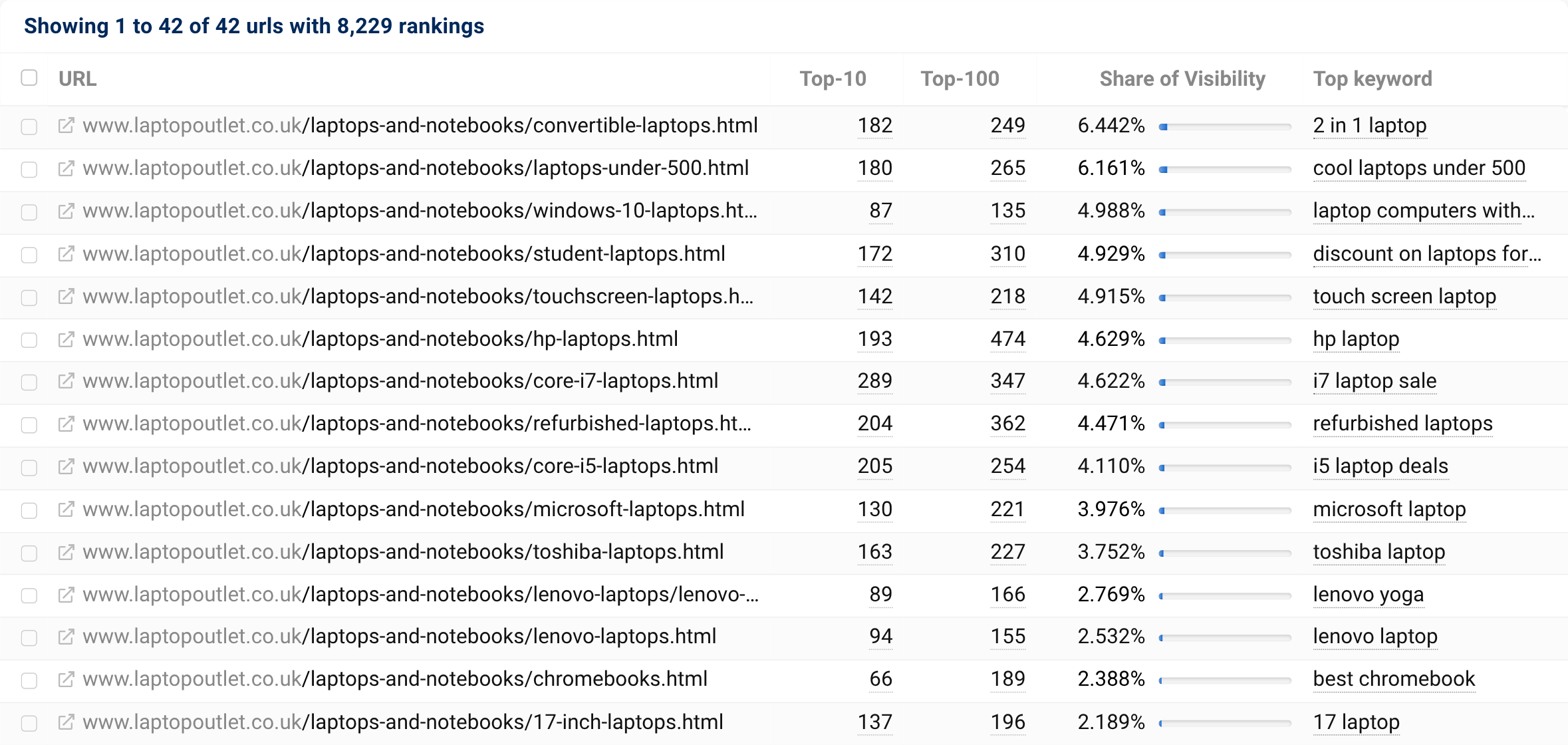Select the checkbox for toshiba-laptops row
This screenshot has height=745, width=1568.
[29, 553]
